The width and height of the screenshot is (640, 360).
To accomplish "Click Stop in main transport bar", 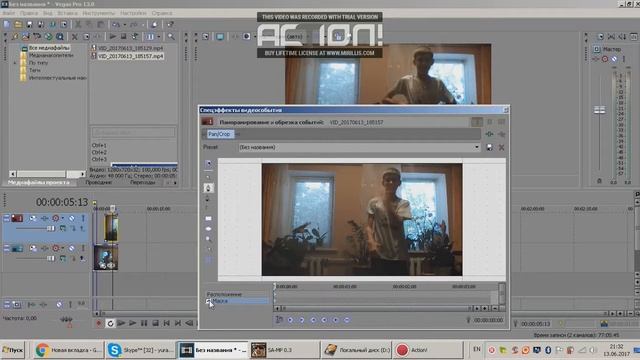I will pos(155,323).
